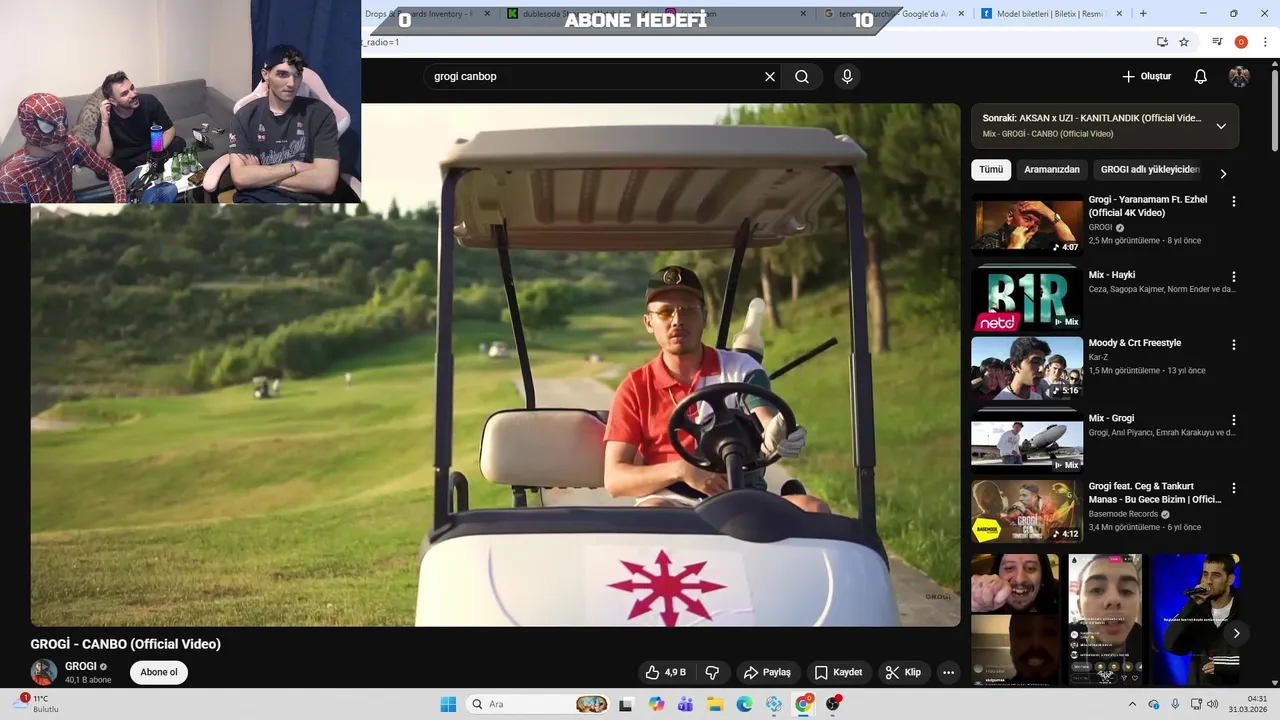The height and width of the screenshot is (720, 1280).
Task: Click the Windows taskbar search box
Action: tap(539, 704)
